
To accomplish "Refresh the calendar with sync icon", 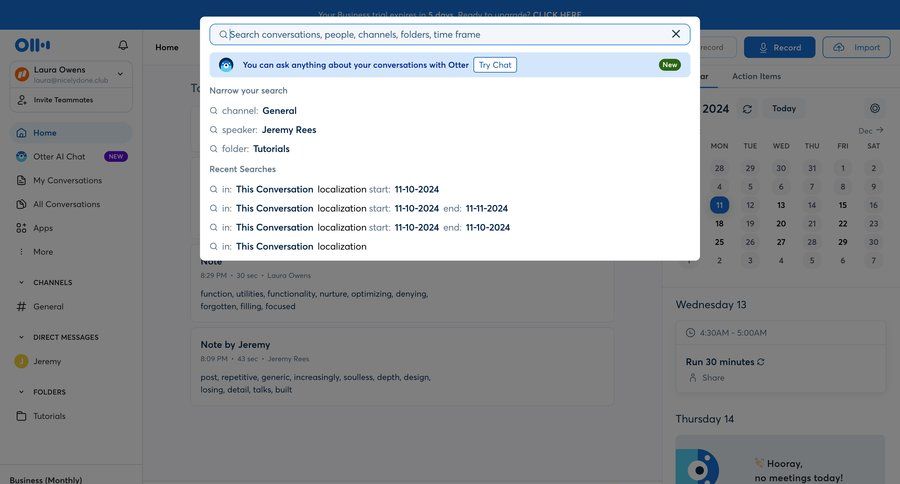I will [x=747, y=109].
